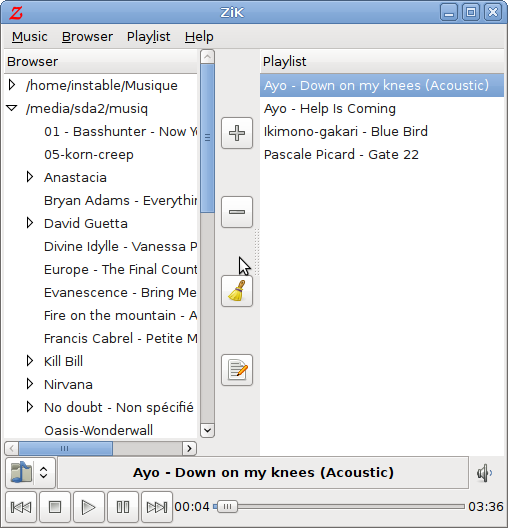Expand /home/instable/Musique folder
This screenshot has width=508, height=528.
point(12,85)
